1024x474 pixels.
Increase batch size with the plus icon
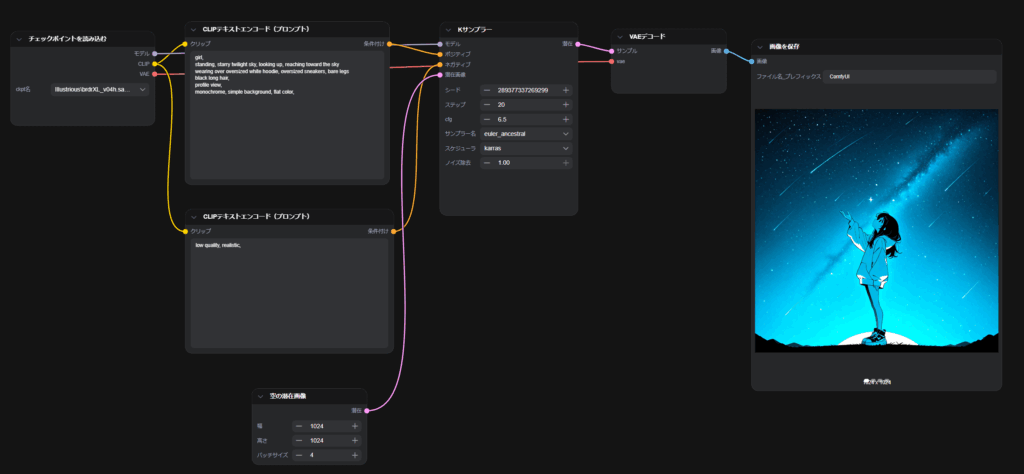pyautogui.click(x=354, y=456)
